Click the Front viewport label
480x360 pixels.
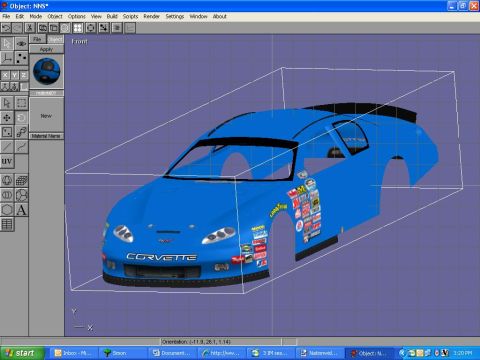click(x=80, y=41)
